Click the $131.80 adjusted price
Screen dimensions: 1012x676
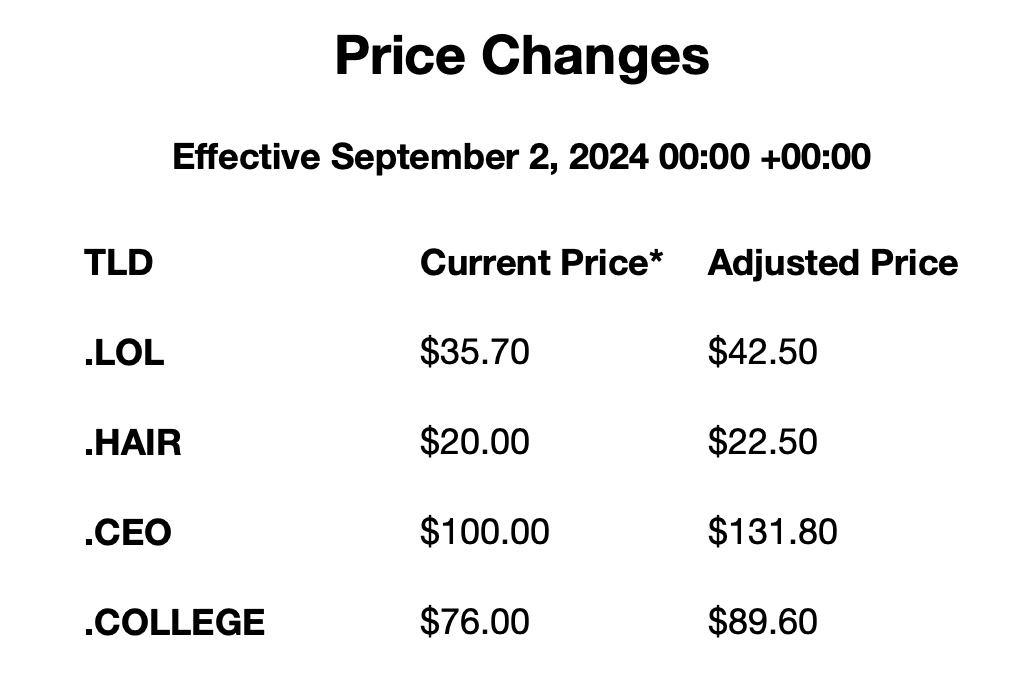coord(772,532)
